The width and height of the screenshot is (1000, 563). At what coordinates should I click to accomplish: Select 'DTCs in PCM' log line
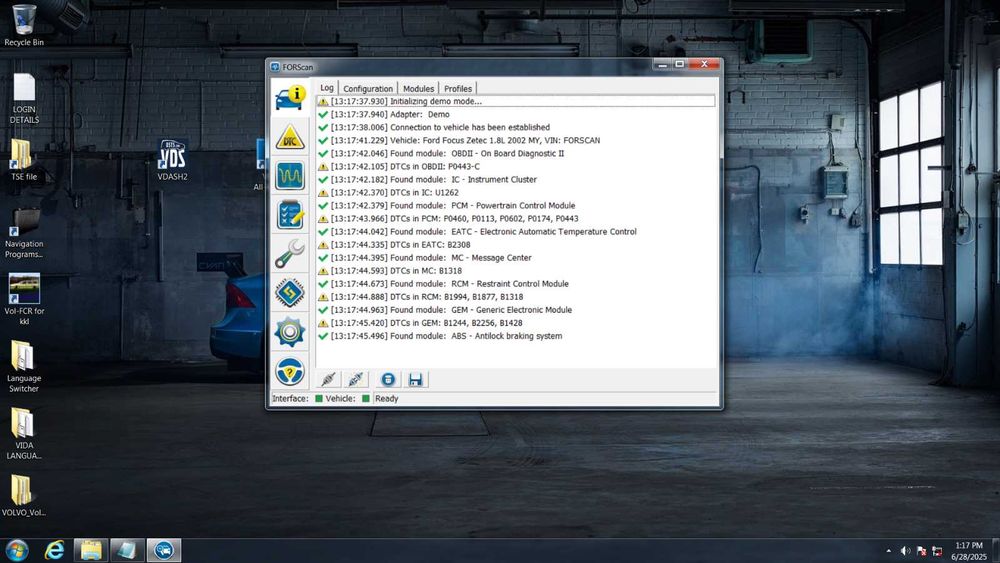pyautogui.click(x=515, y=219)
